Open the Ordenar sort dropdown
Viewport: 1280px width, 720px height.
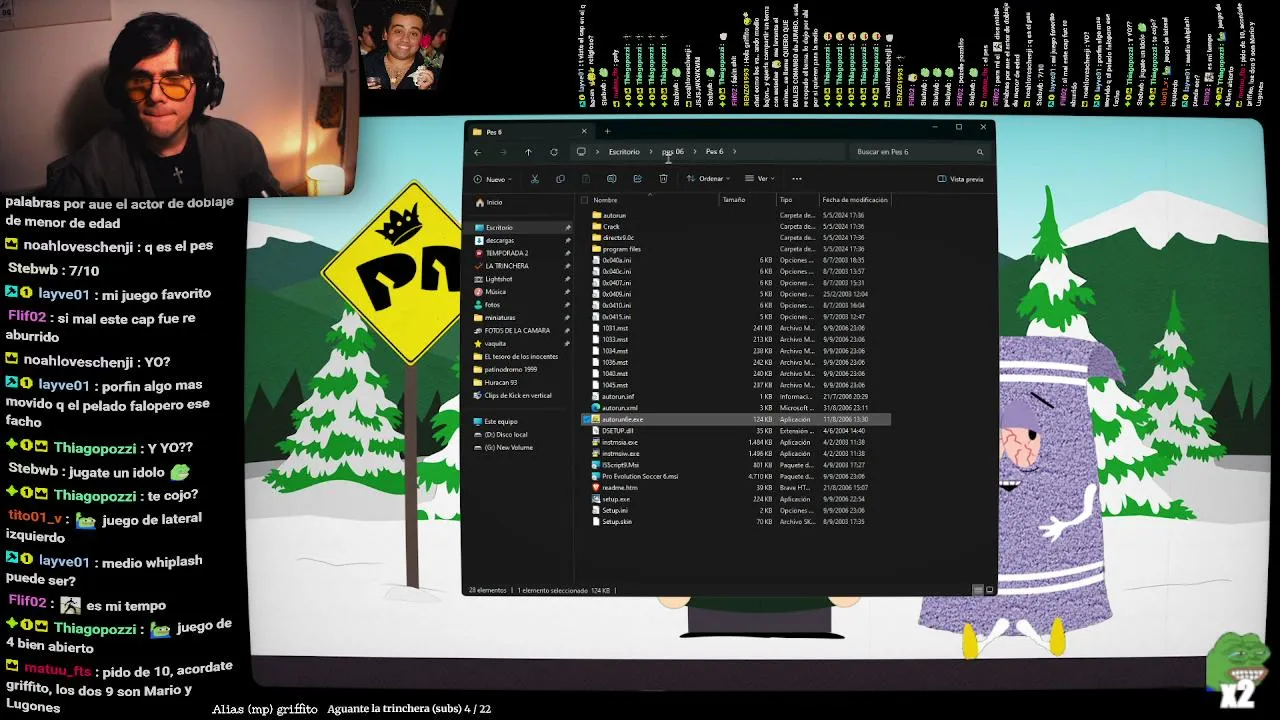tap(708, 179)
